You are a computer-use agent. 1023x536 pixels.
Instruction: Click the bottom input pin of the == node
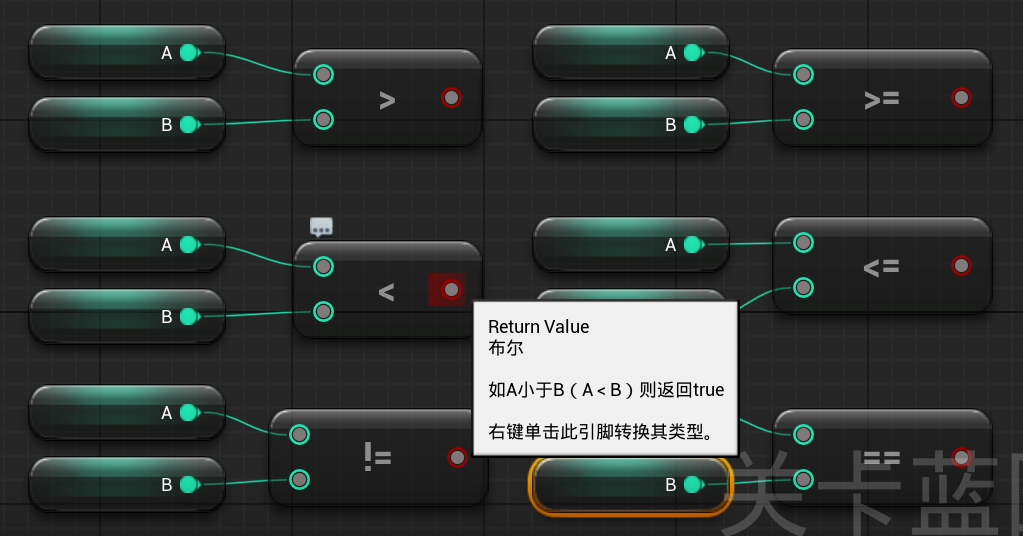tap(803, 479)
